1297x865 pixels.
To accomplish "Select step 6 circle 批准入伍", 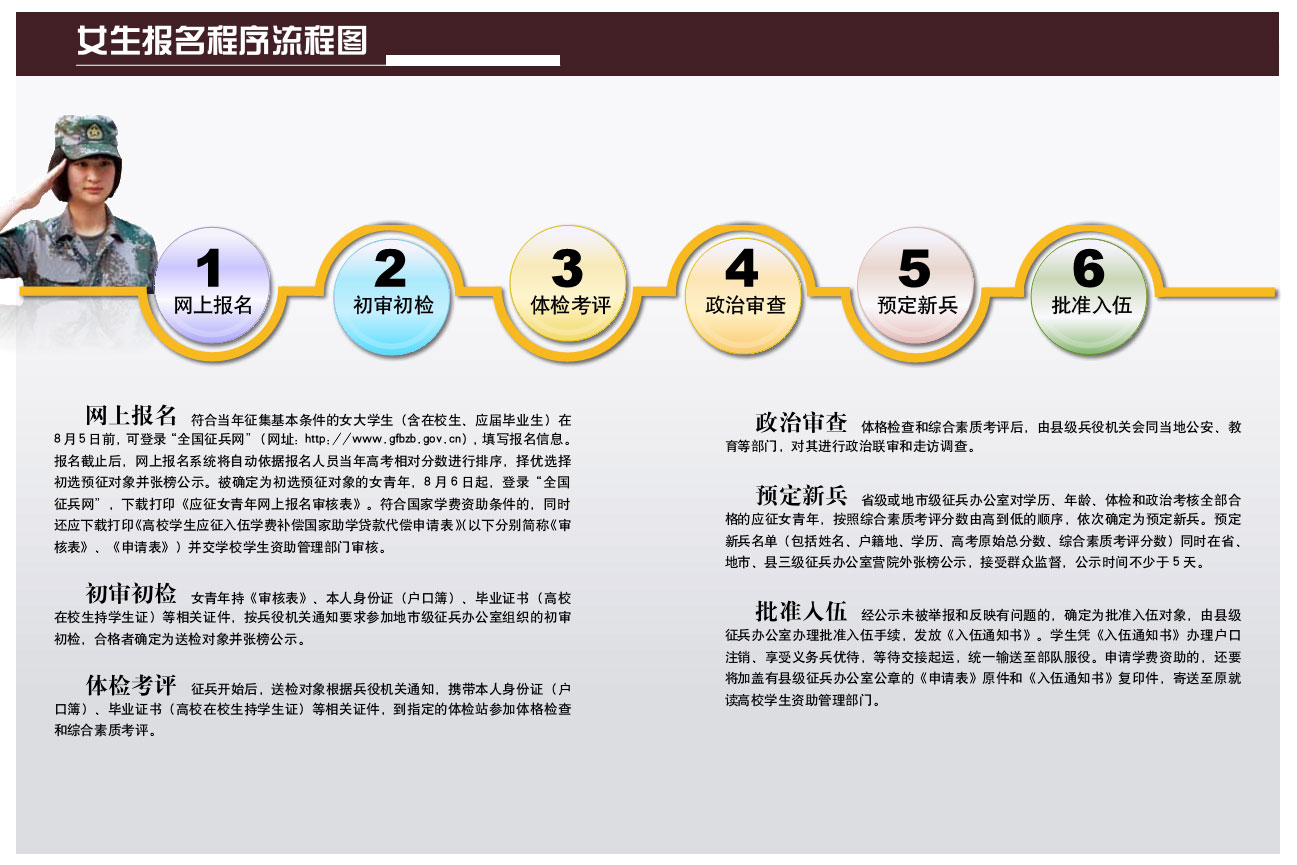I will coord(1092,288).
